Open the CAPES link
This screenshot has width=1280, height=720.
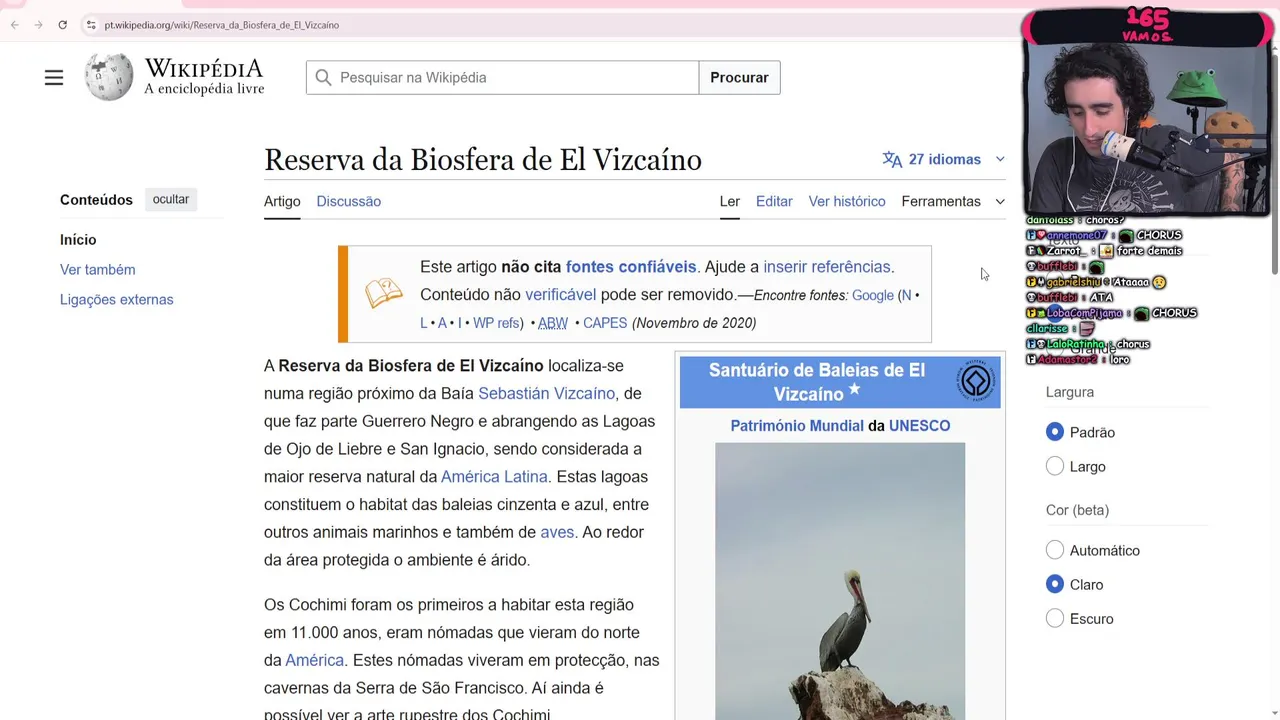(605, 323)
